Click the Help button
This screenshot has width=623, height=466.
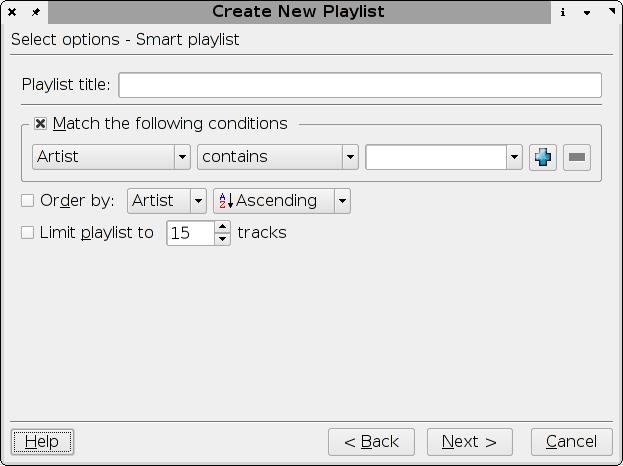click(x=42, y=441)
